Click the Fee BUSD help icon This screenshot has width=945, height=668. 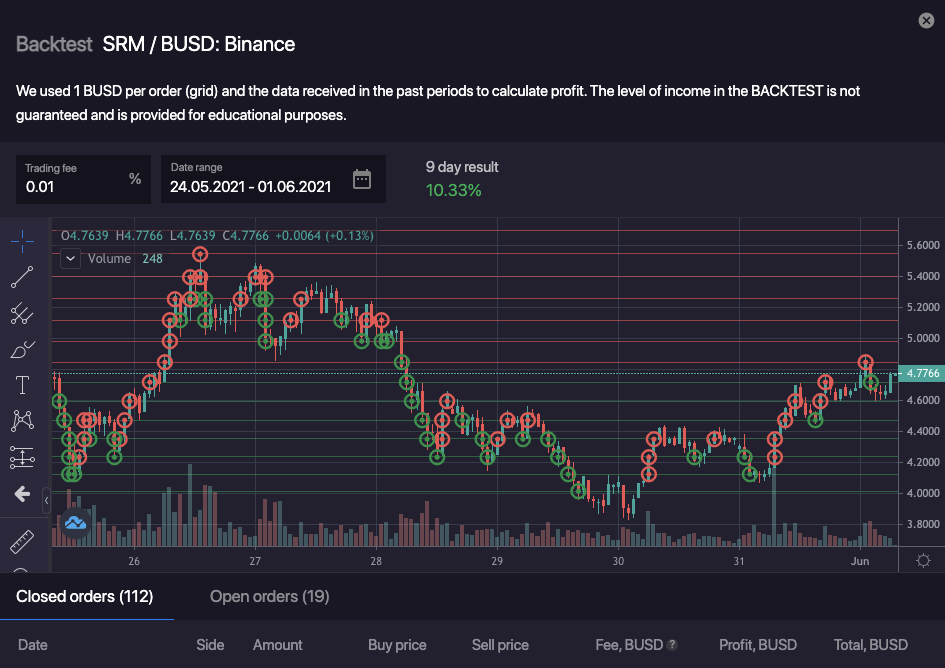pos(672,645)
